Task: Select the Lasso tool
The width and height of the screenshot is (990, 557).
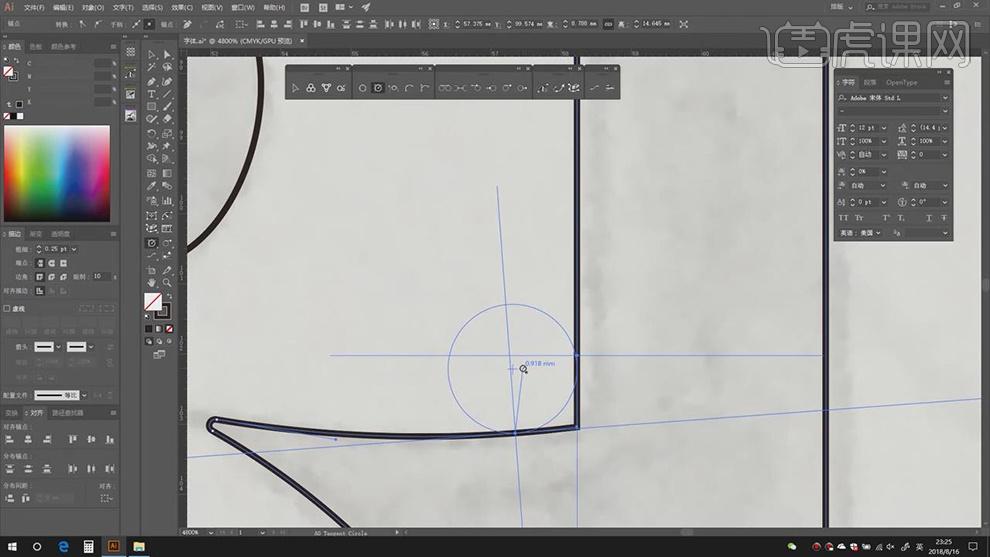Action: (x=167, y=68)
